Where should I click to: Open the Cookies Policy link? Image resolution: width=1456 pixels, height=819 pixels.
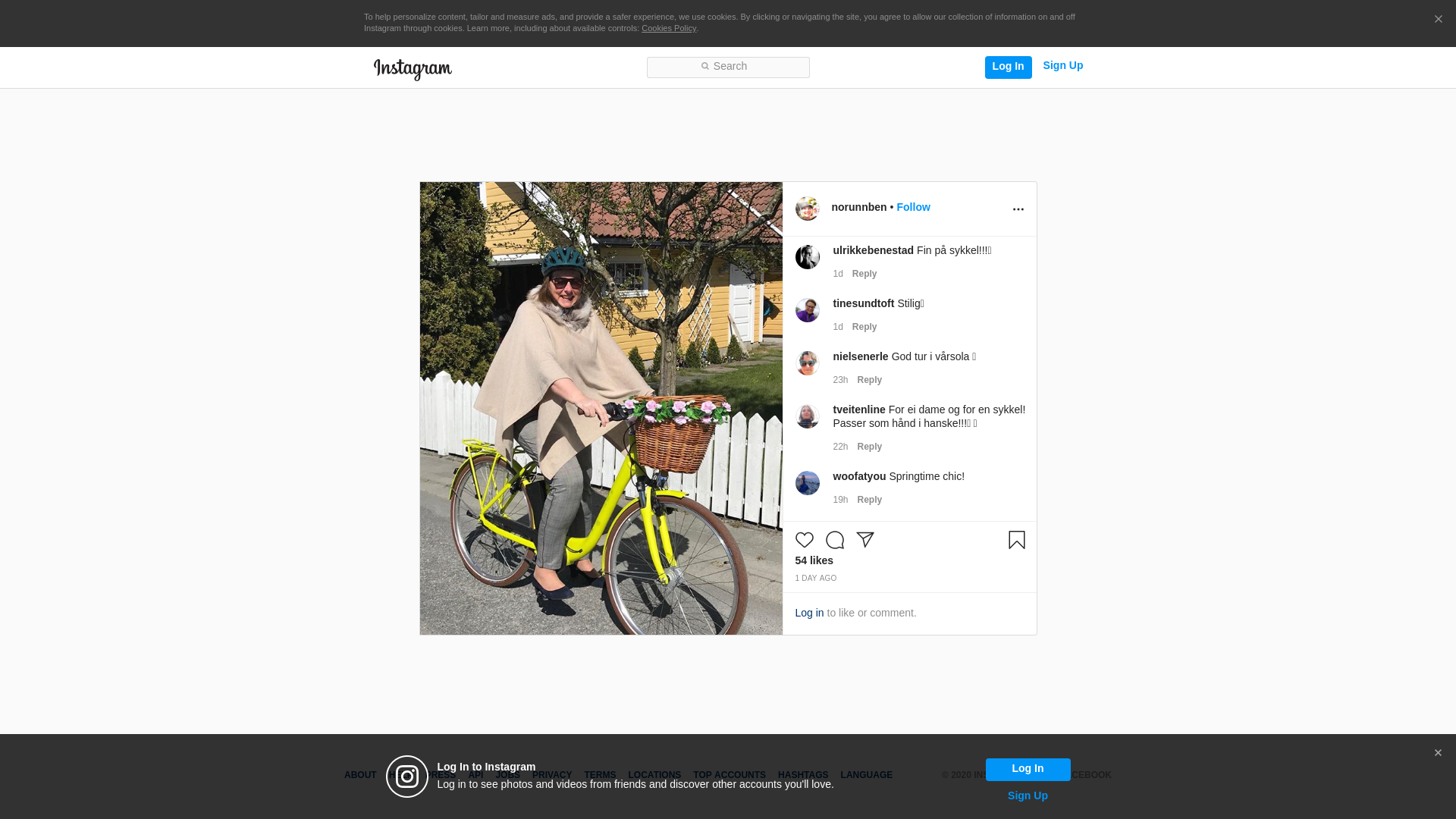pyautogui.click(x=669, y=28)
